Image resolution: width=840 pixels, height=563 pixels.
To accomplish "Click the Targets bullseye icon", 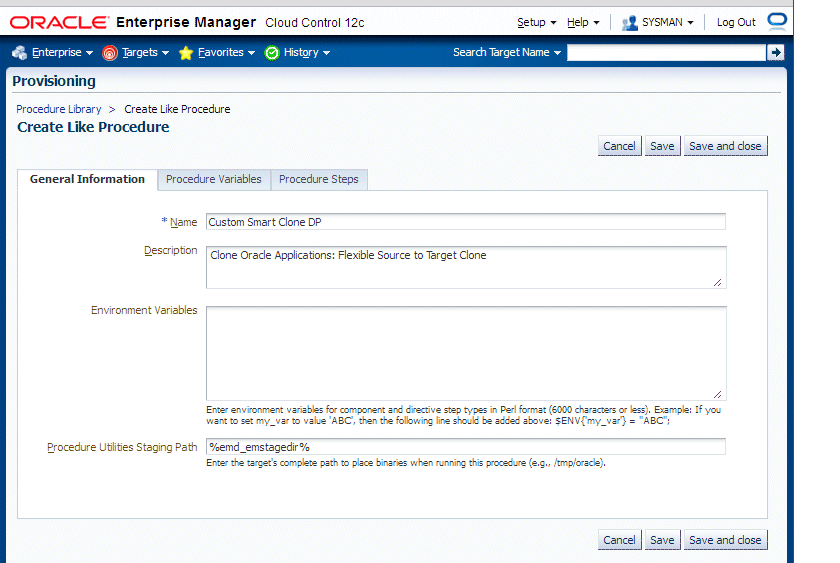I will pos(110,53).
